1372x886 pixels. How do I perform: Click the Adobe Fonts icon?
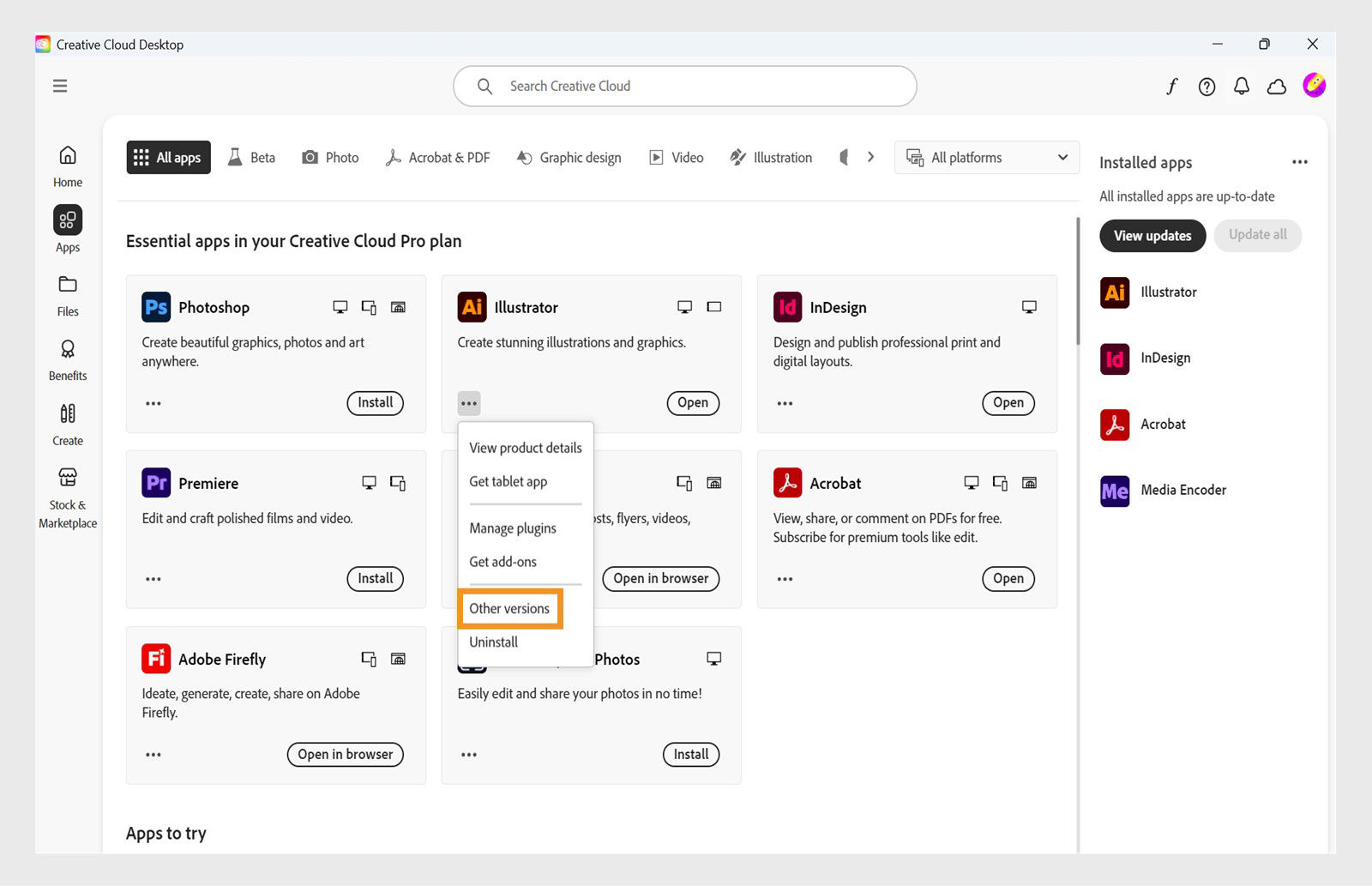coord(1172,86)
